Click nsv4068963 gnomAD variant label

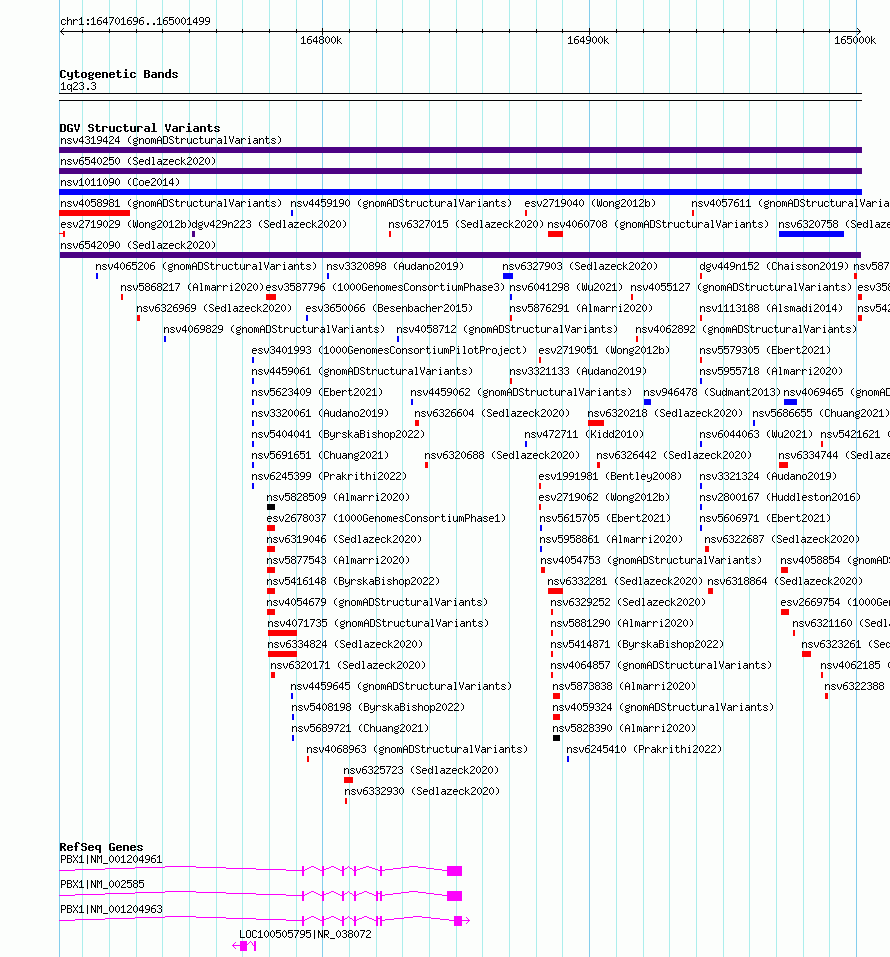coord(417,749)
